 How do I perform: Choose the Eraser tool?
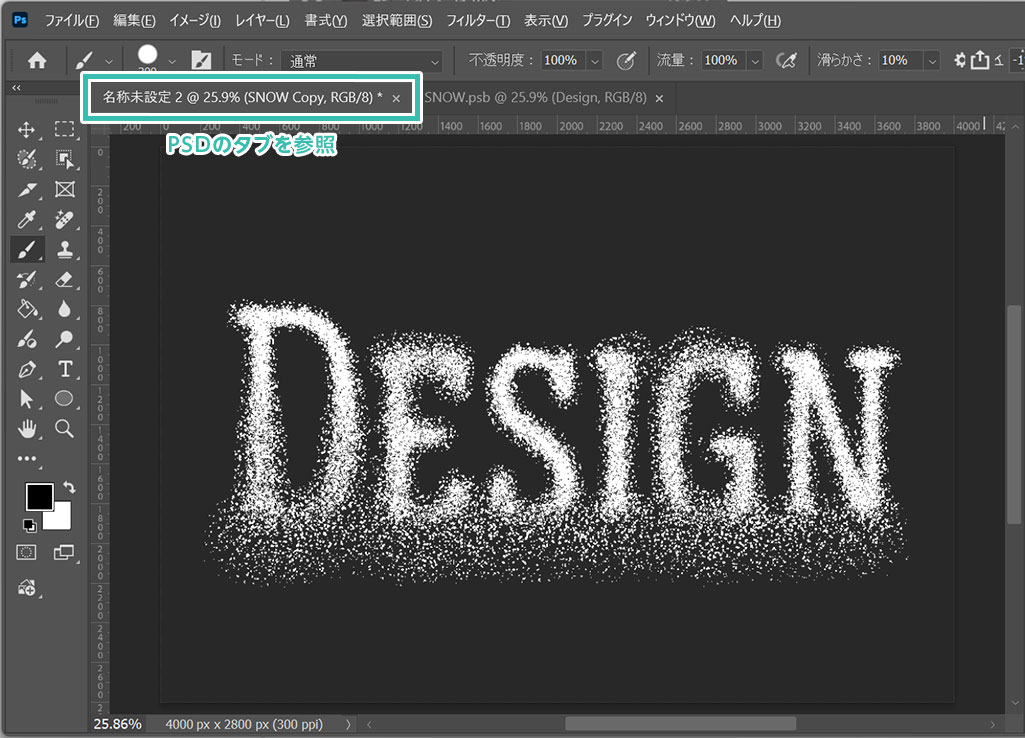click(65, 279)
